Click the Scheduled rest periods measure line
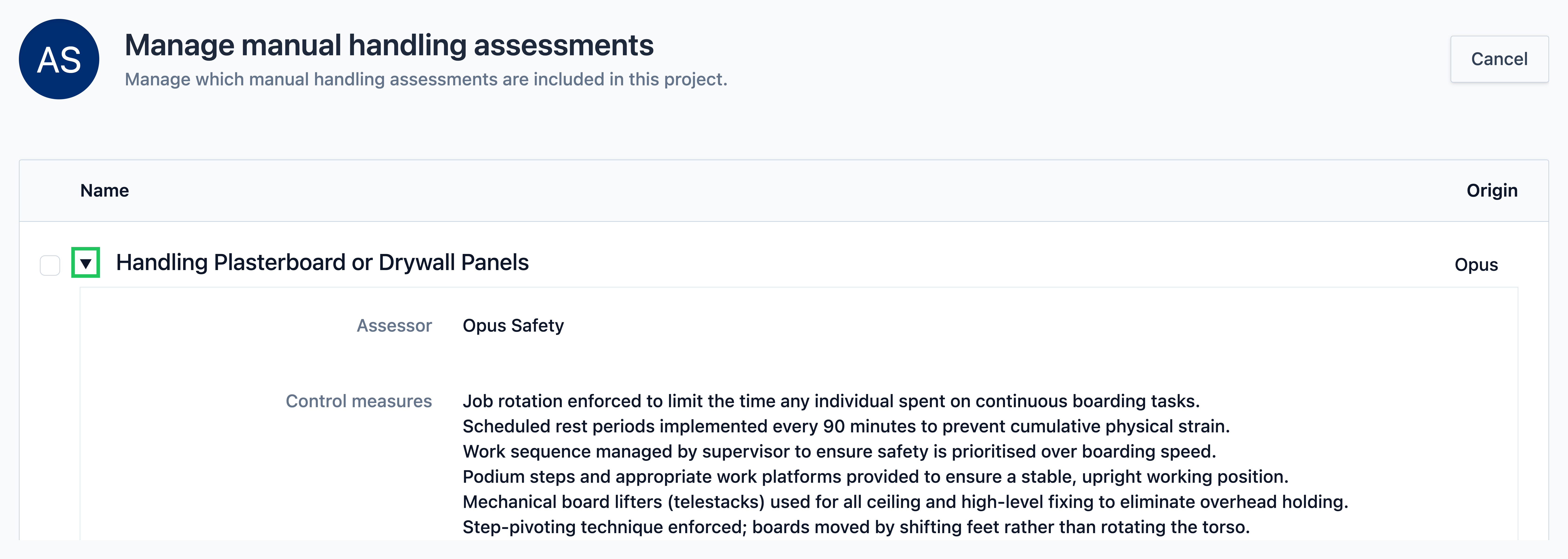Viewport: 1568px width, 559px height. pyautogui.click(x=846, y=426)
